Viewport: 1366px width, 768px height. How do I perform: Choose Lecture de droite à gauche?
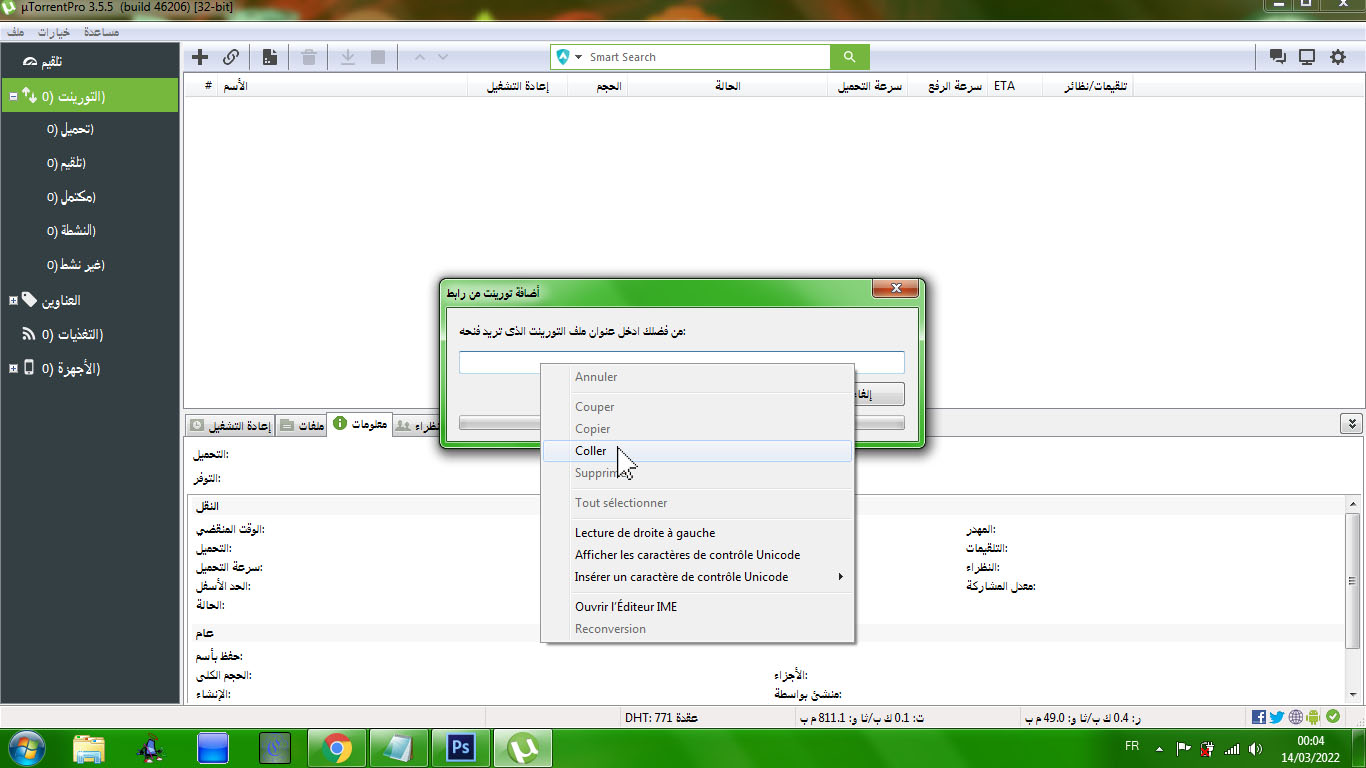(645, 533)
